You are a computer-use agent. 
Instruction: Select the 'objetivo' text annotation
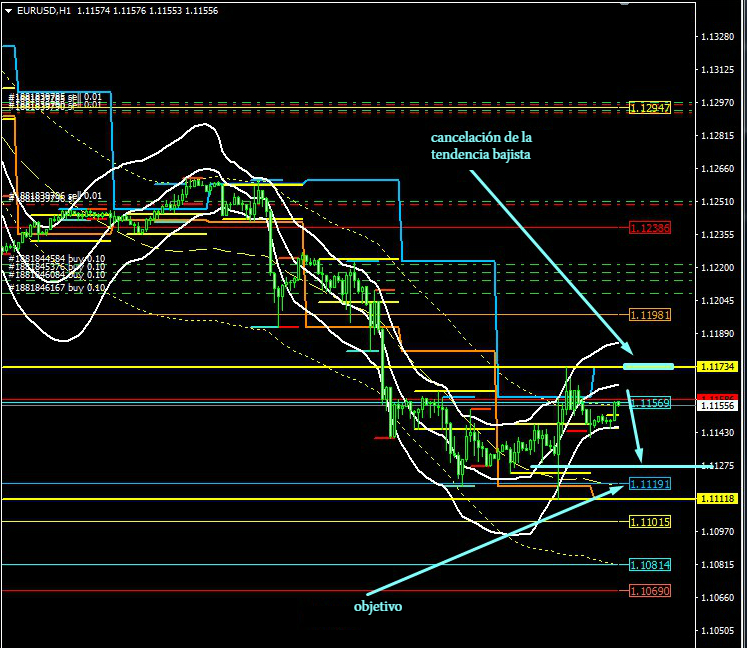[378, 606]
